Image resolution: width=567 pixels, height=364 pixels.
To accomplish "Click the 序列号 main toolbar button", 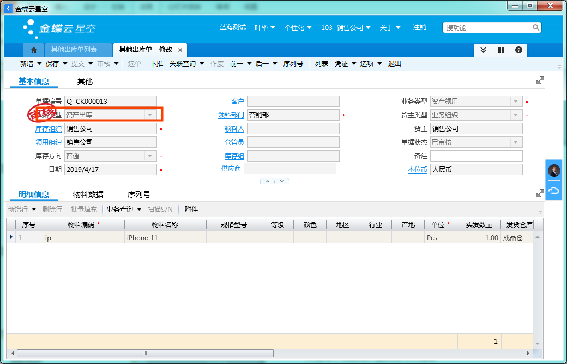I will pyautogui.click(x=293, y=64).
